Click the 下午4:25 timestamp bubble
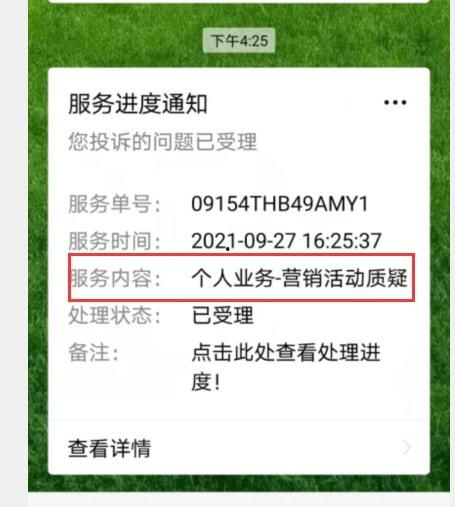Image resolution: width=455 pixels, height=507 pixels. pos(239,41)
